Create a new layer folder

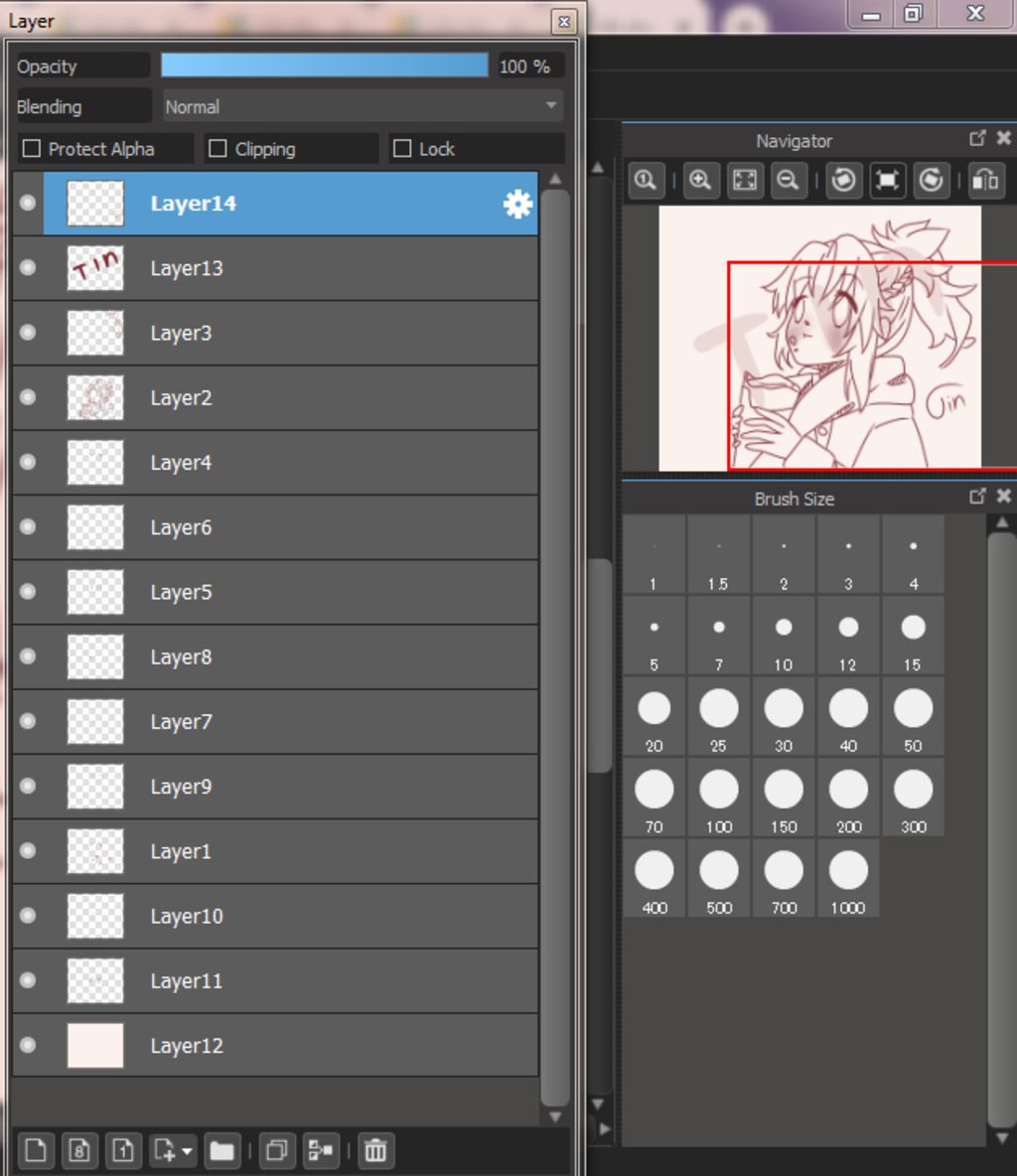222,1150
